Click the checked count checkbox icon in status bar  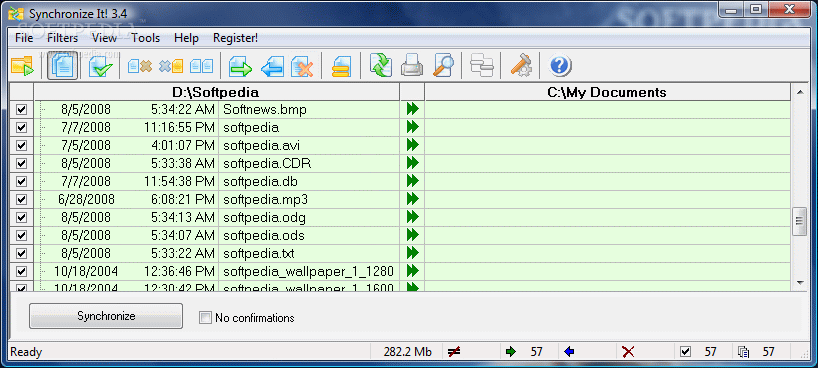point(686,352)
